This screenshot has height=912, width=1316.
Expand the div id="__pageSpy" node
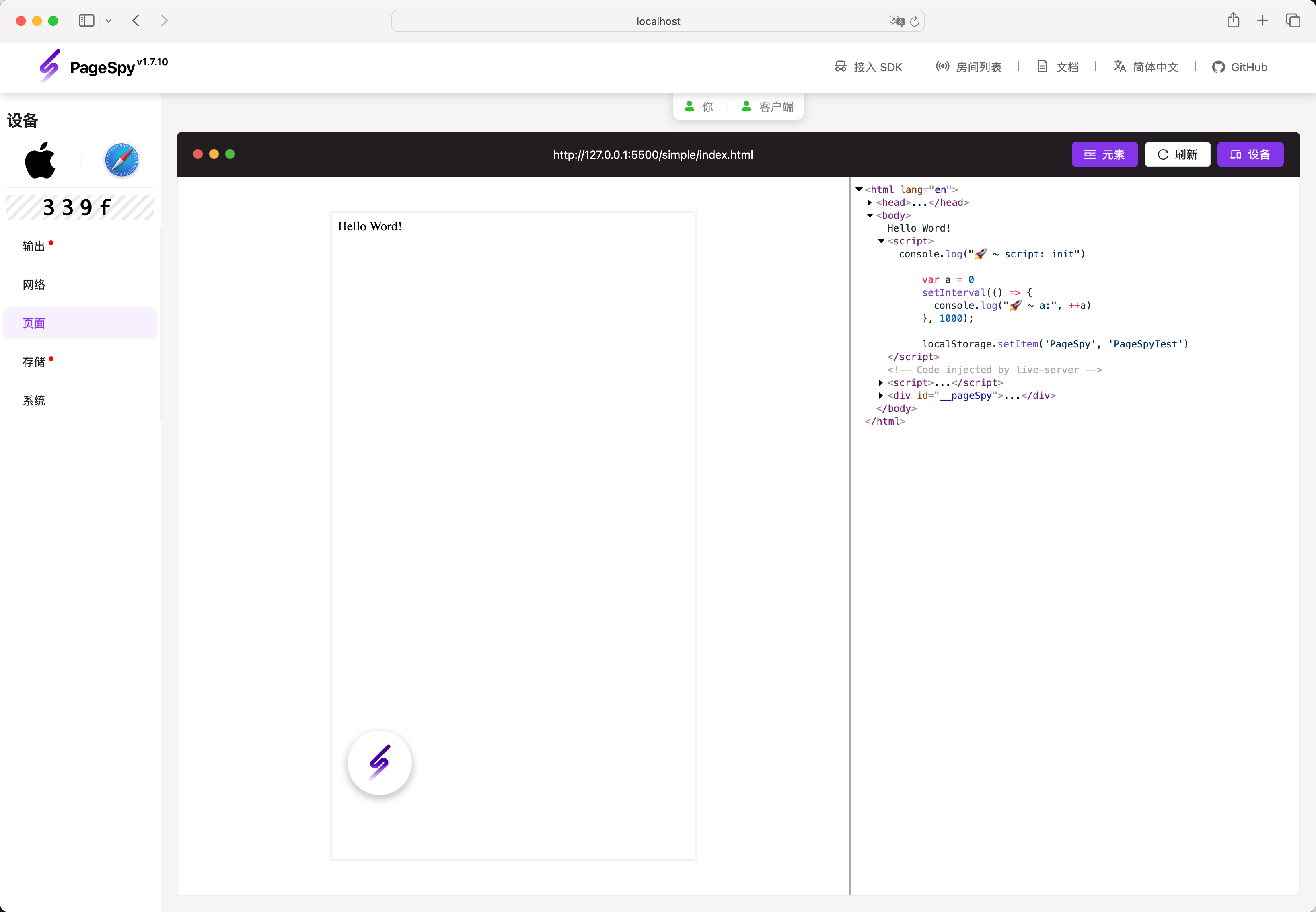click(x=880, y=395)
